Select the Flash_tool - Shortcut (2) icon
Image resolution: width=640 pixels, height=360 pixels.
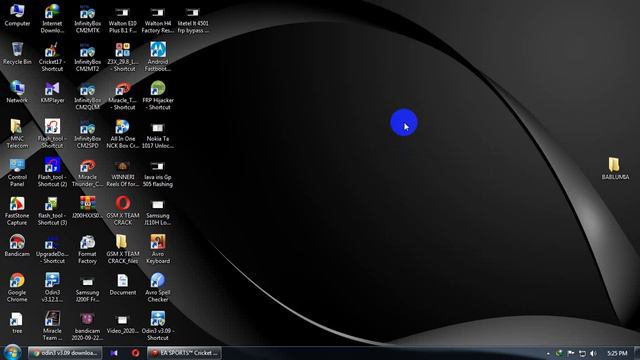click(52, 172)
